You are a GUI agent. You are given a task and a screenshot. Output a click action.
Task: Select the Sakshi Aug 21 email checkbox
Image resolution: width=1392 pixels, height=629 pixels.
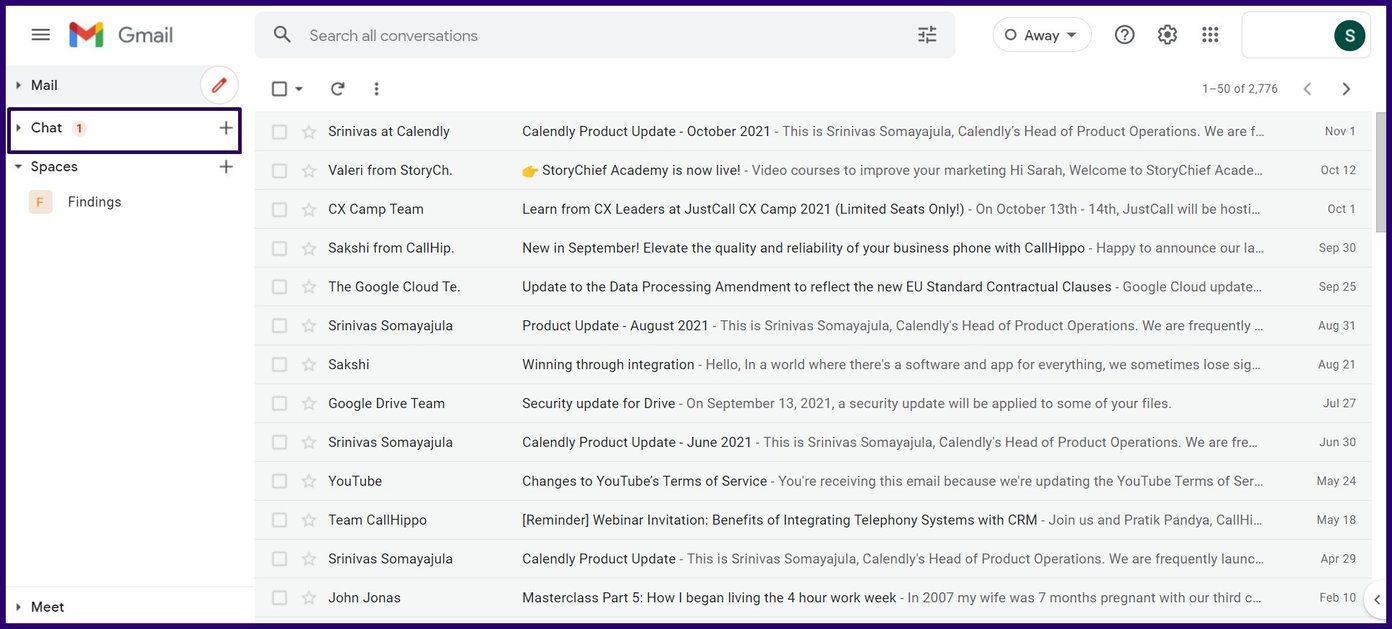[x=280, y=365]
